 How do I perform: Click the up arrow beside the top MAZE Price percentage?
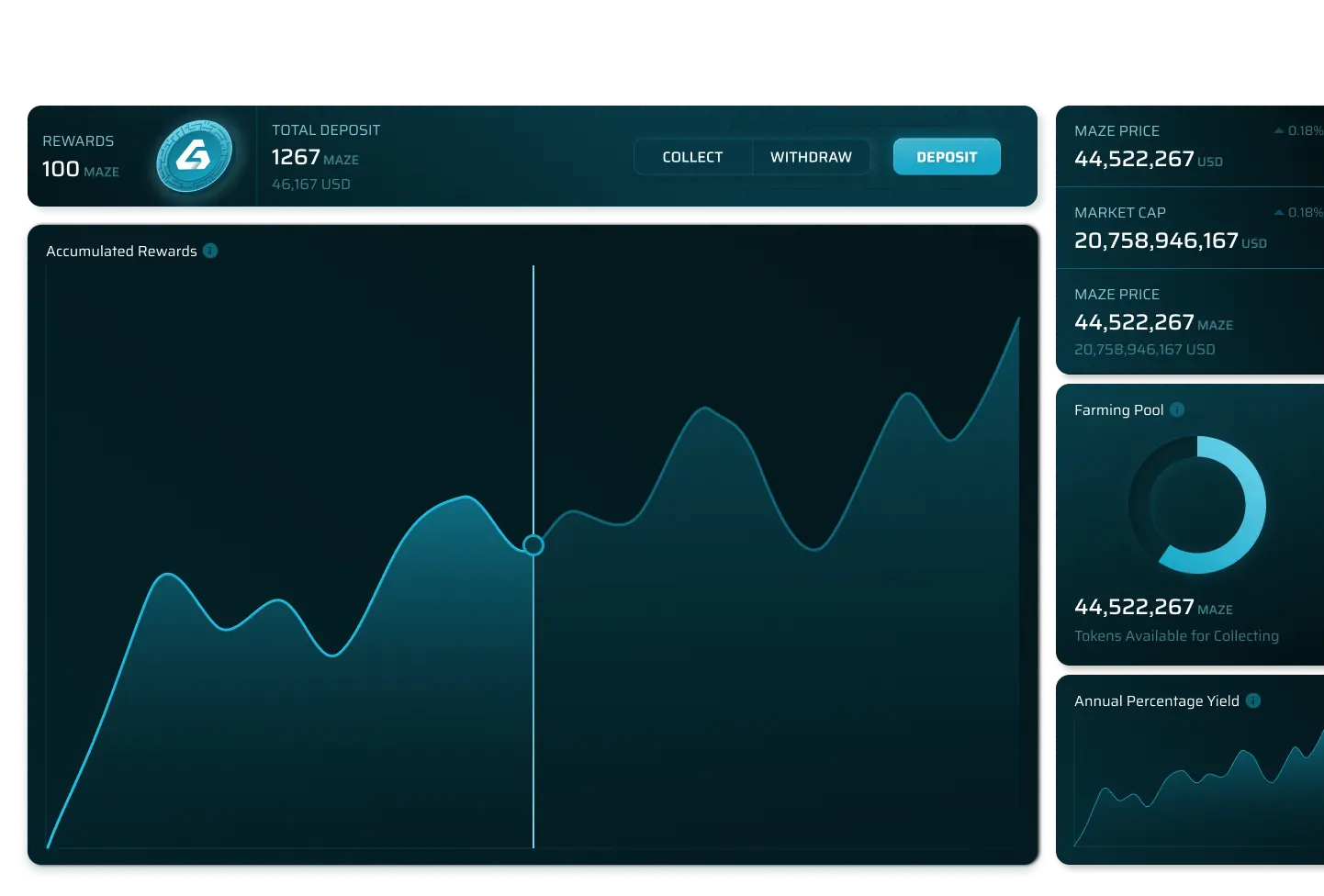(x=1278, y=131)
